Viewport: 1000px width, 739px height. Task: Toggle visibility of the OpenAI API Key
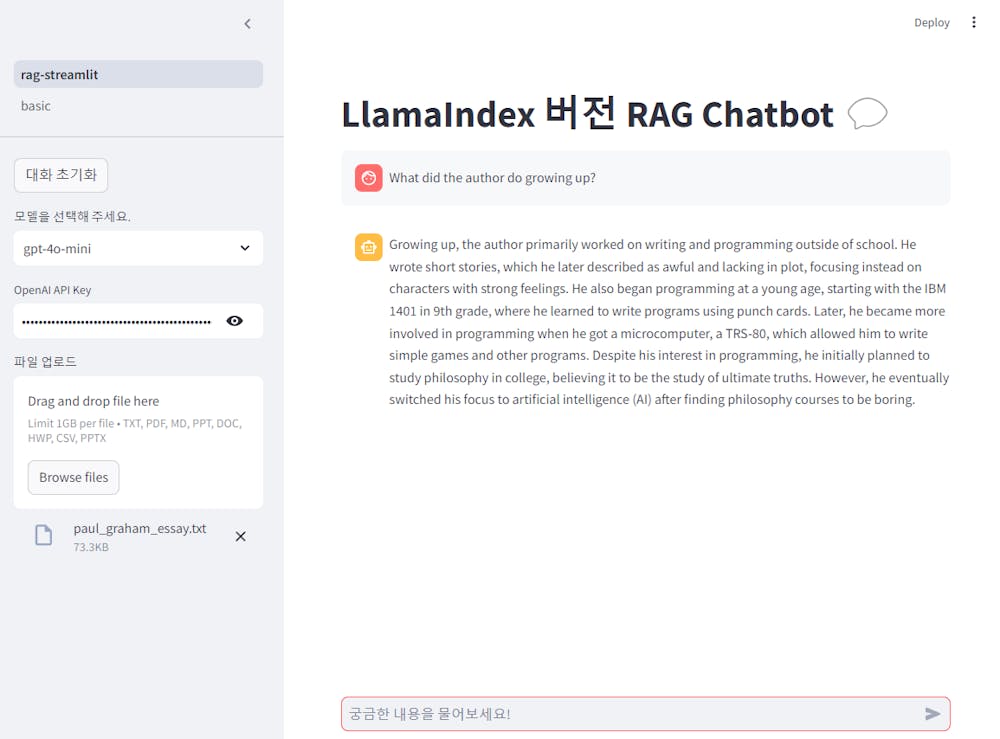click(235, 321)
